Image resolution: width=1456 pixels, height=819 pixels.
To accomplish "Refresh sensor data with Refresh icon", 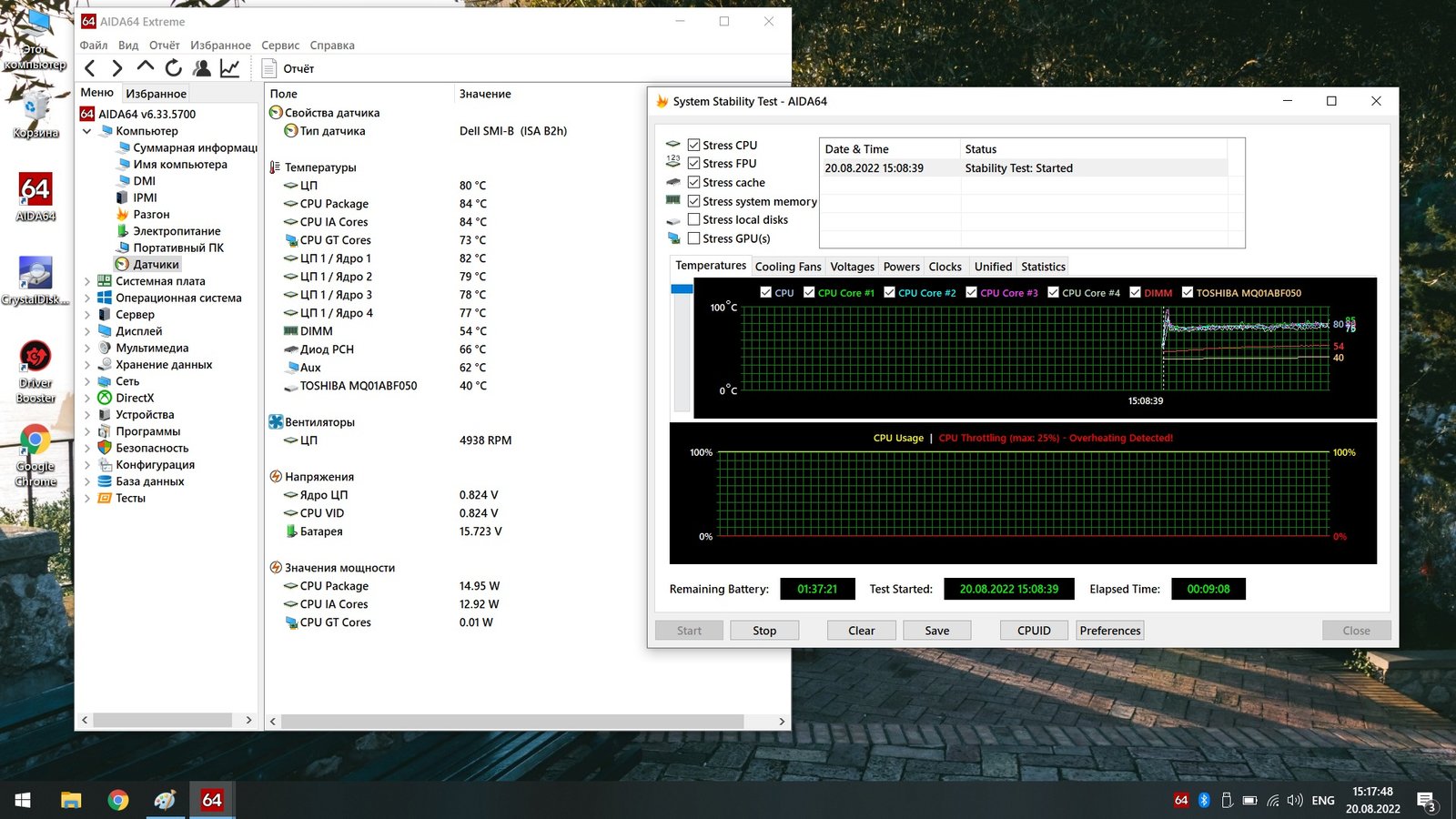I will 173,68.
